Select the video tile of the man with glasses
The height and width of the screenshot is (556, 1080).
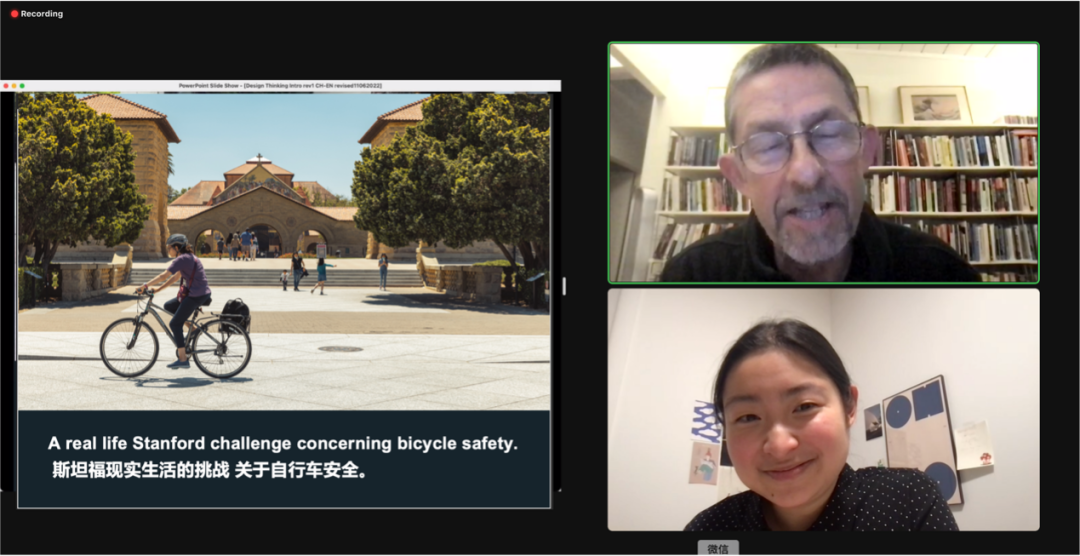click(x=823, y=163)
